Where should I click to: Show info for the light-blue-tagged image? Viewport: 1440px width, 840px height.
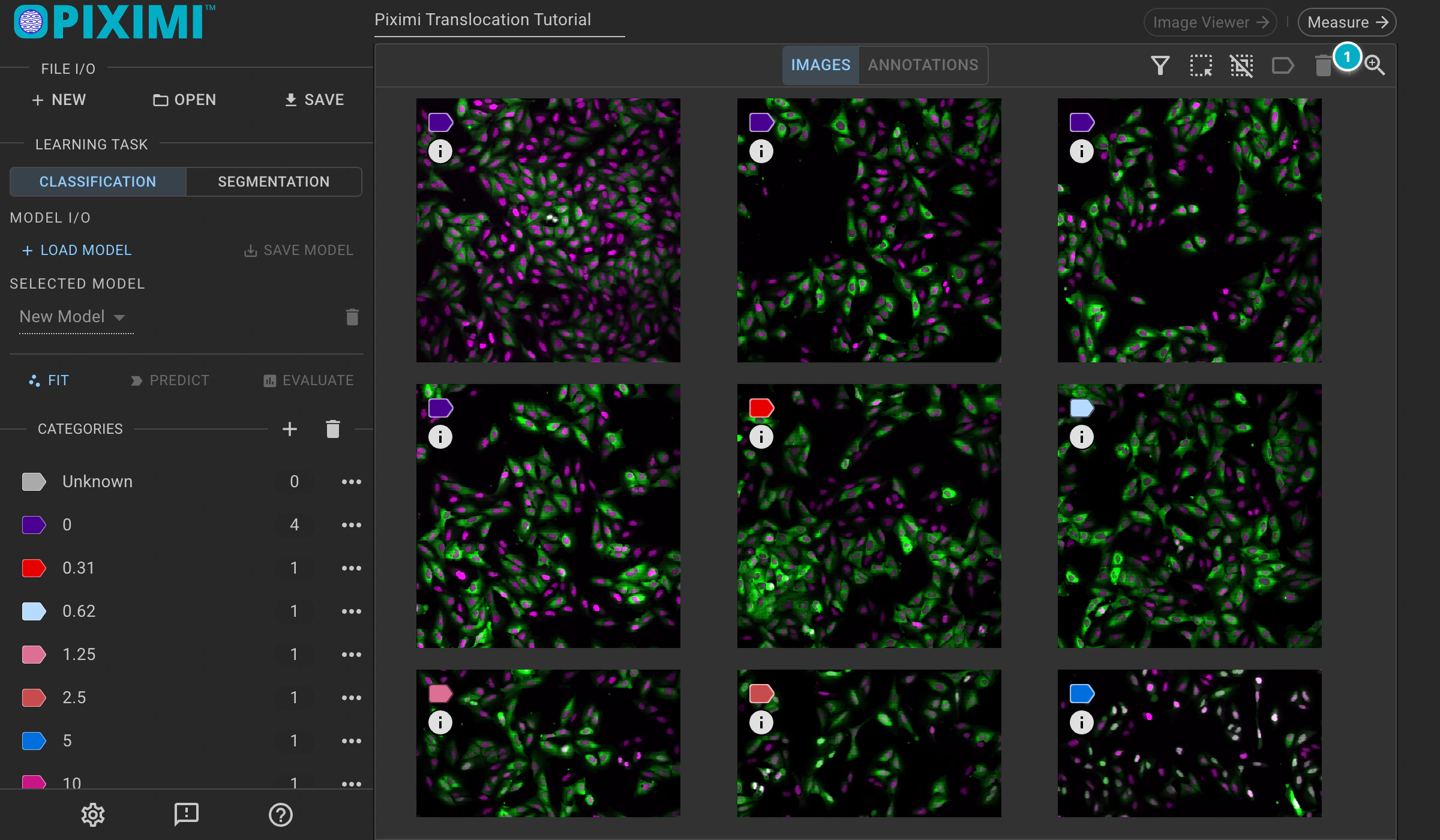pos(1082,437)
